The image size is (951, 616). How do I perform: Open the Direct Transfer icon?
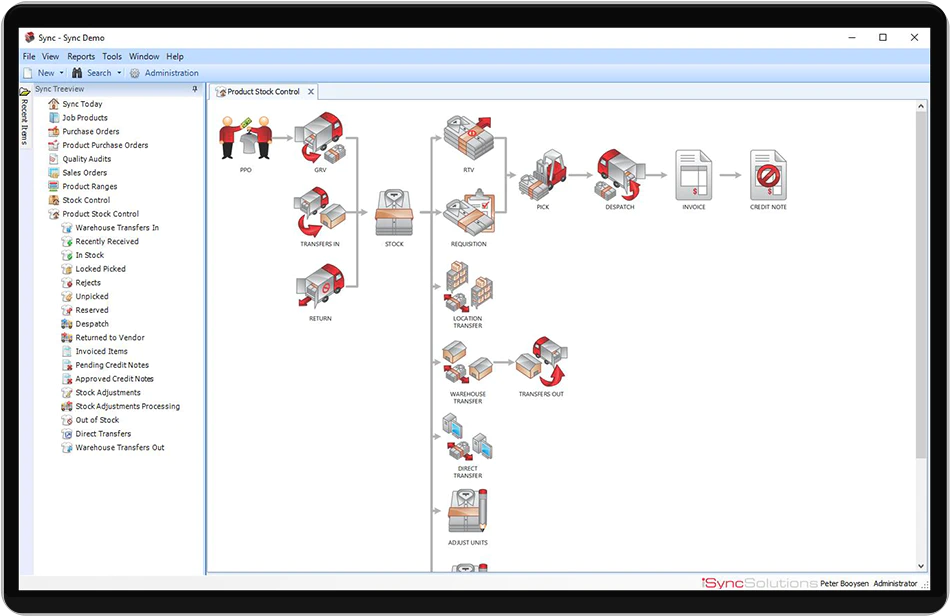[x=468, y=437]
